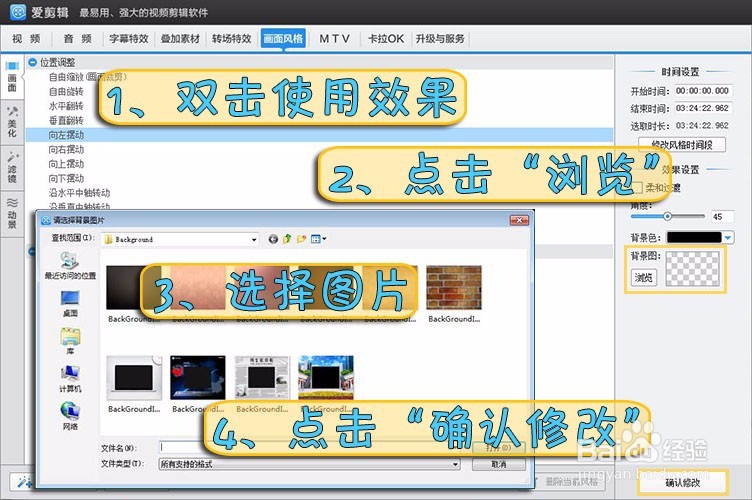Click the black 背景色 swatch

click(694, 237)
